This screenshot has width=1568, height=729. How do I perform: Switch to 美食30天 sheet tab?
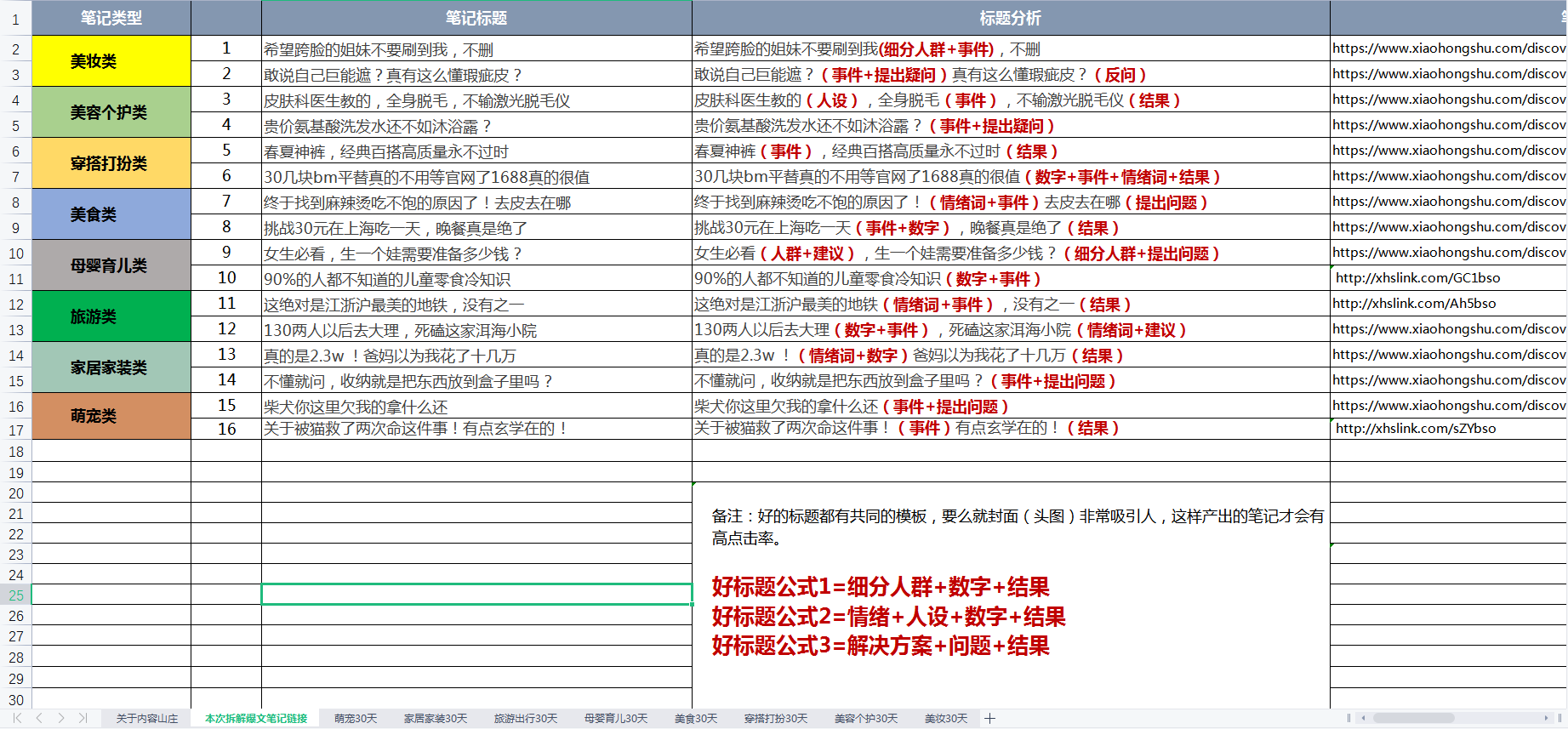click(696, 719)
